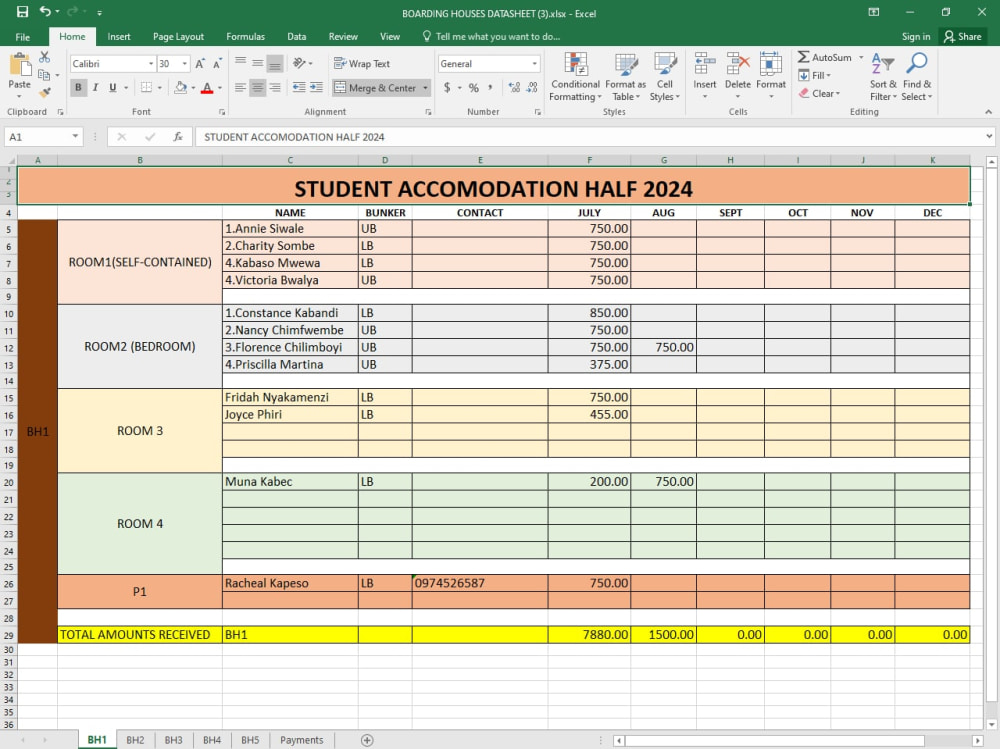Click the Decrease Indent icon
This screenshot has width=1000, height=749.
[299, 87]
